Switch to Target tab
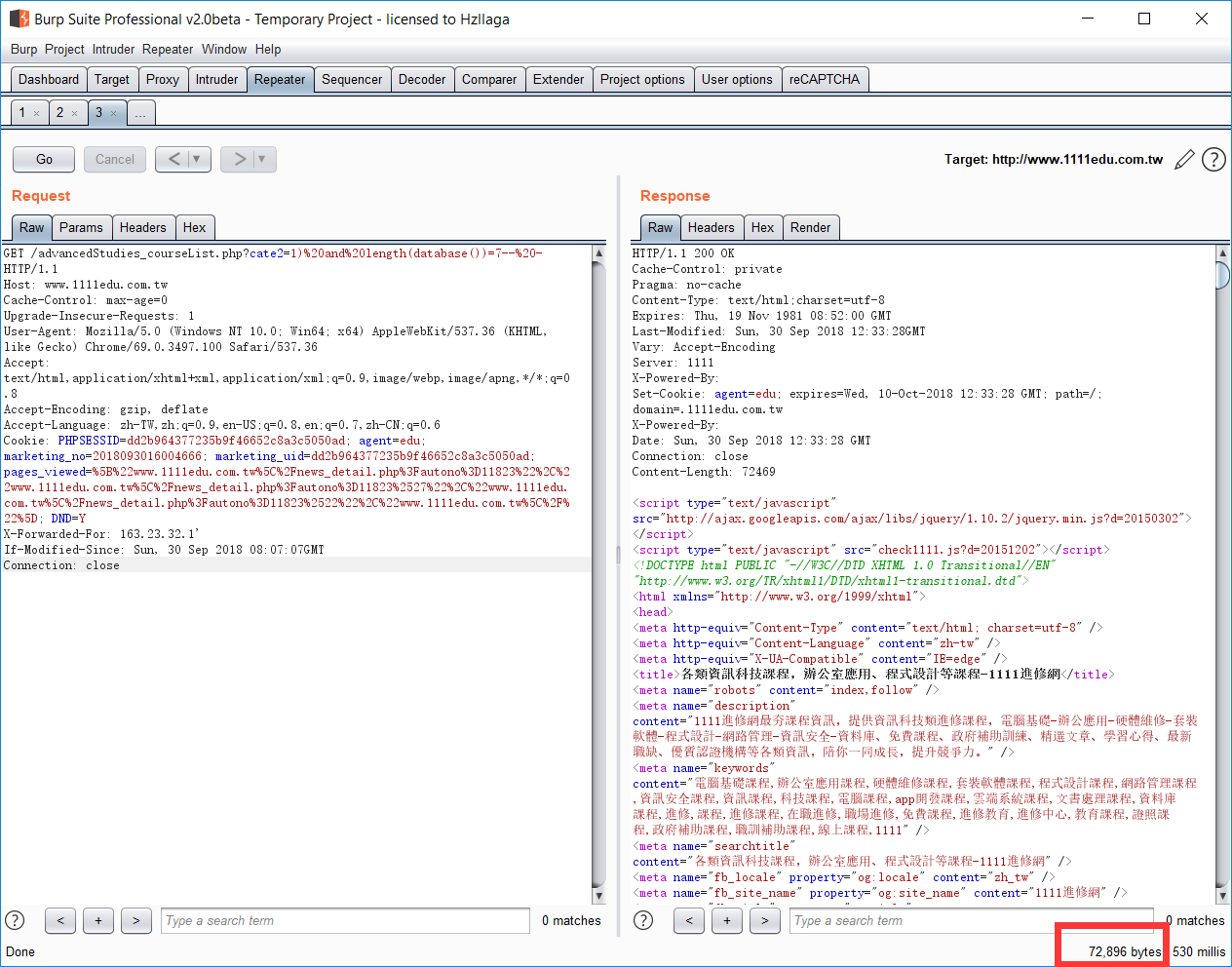The height and width of the screenshot is (967, 1232). click(x=111, y=79)
